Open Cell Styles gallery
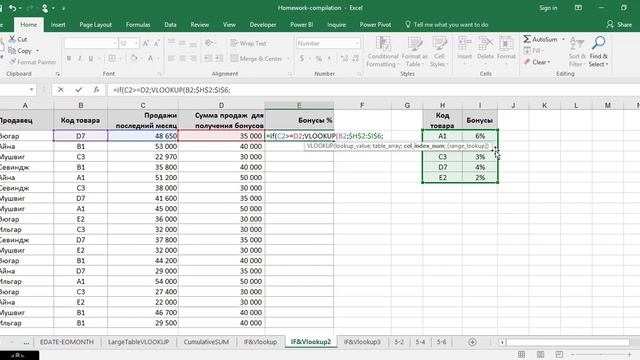The height and width of the screenshot is (360, 640). click(439, 52)
